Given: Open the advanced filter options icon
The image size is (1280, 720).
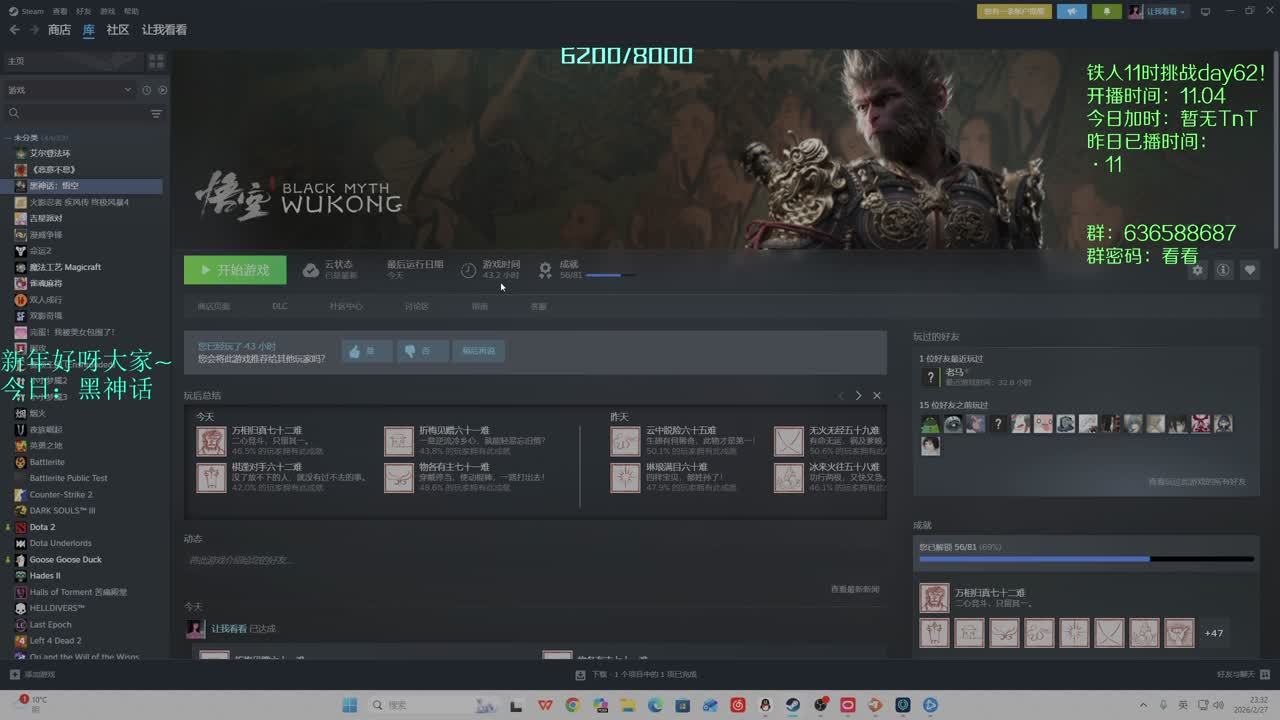Looking at the screenshot, I should click(156, 114).
